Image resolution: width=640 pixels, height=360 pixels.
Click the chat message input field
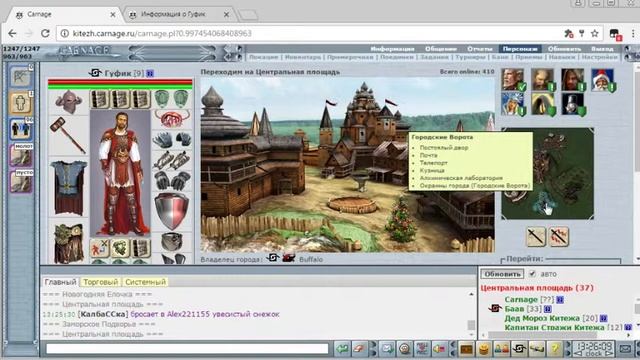(187, 349)
